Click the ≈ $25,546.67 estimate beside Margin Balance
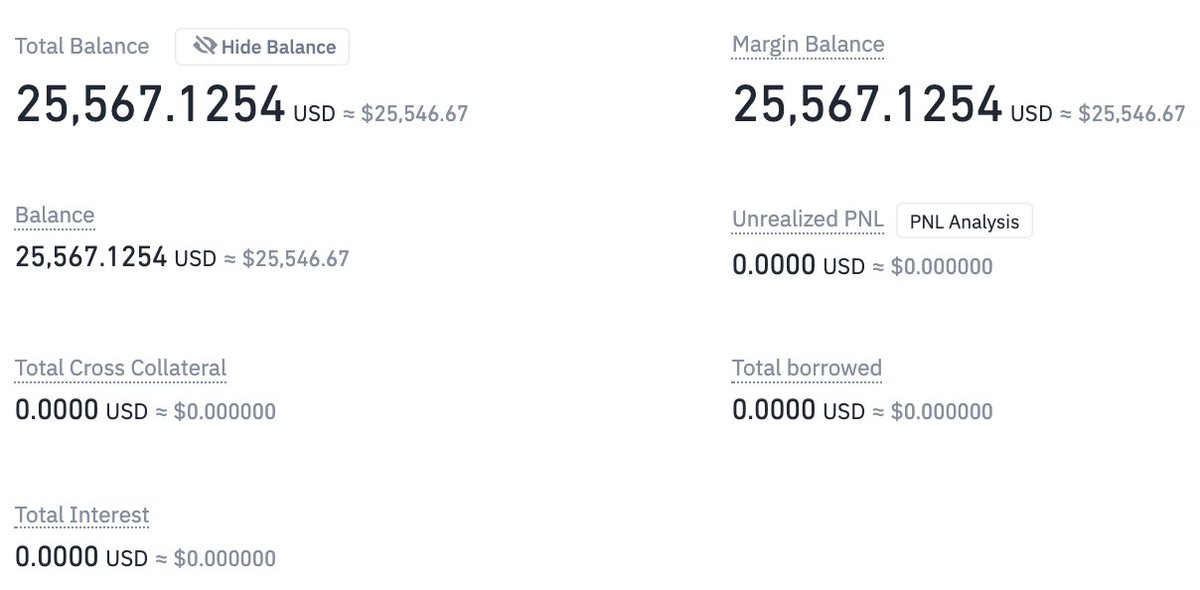 (1122, 113)
